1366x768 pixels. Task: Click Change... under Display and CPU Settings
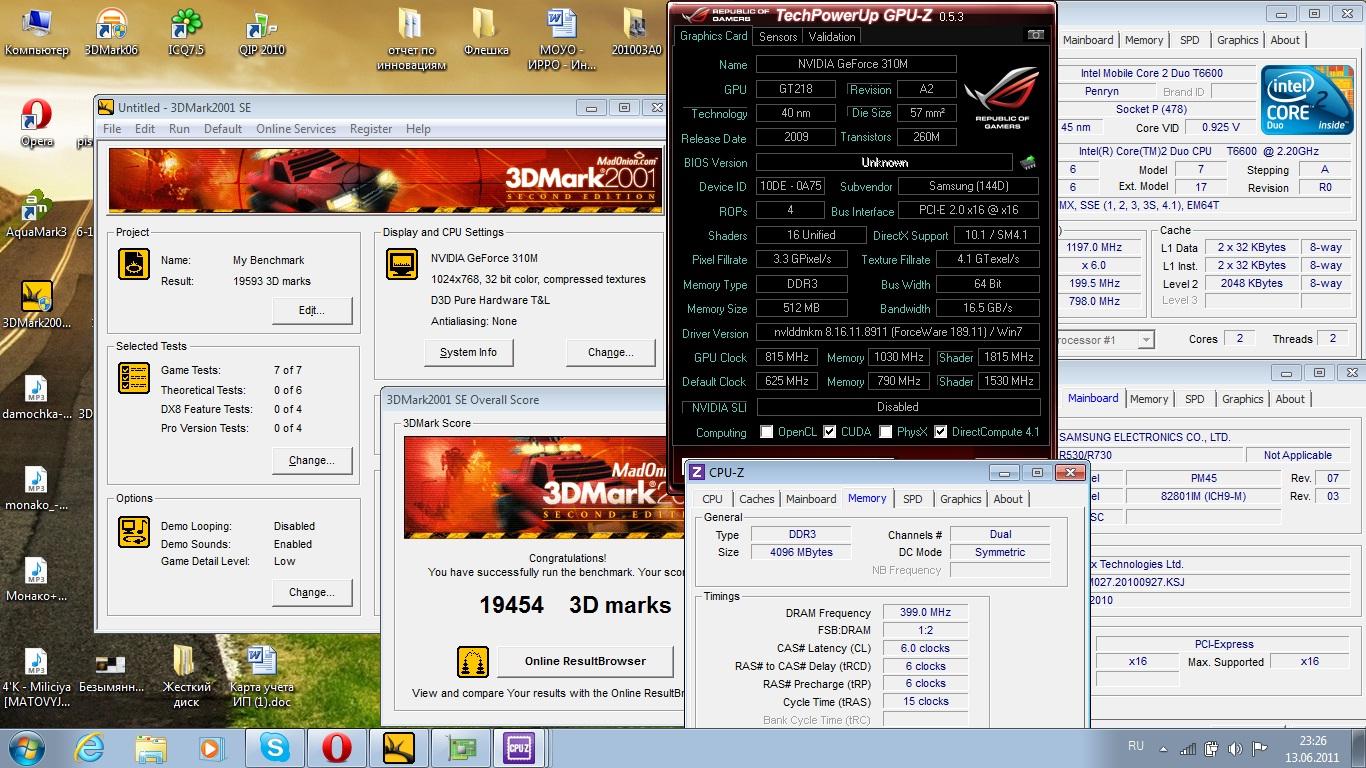tap(611, 352)
